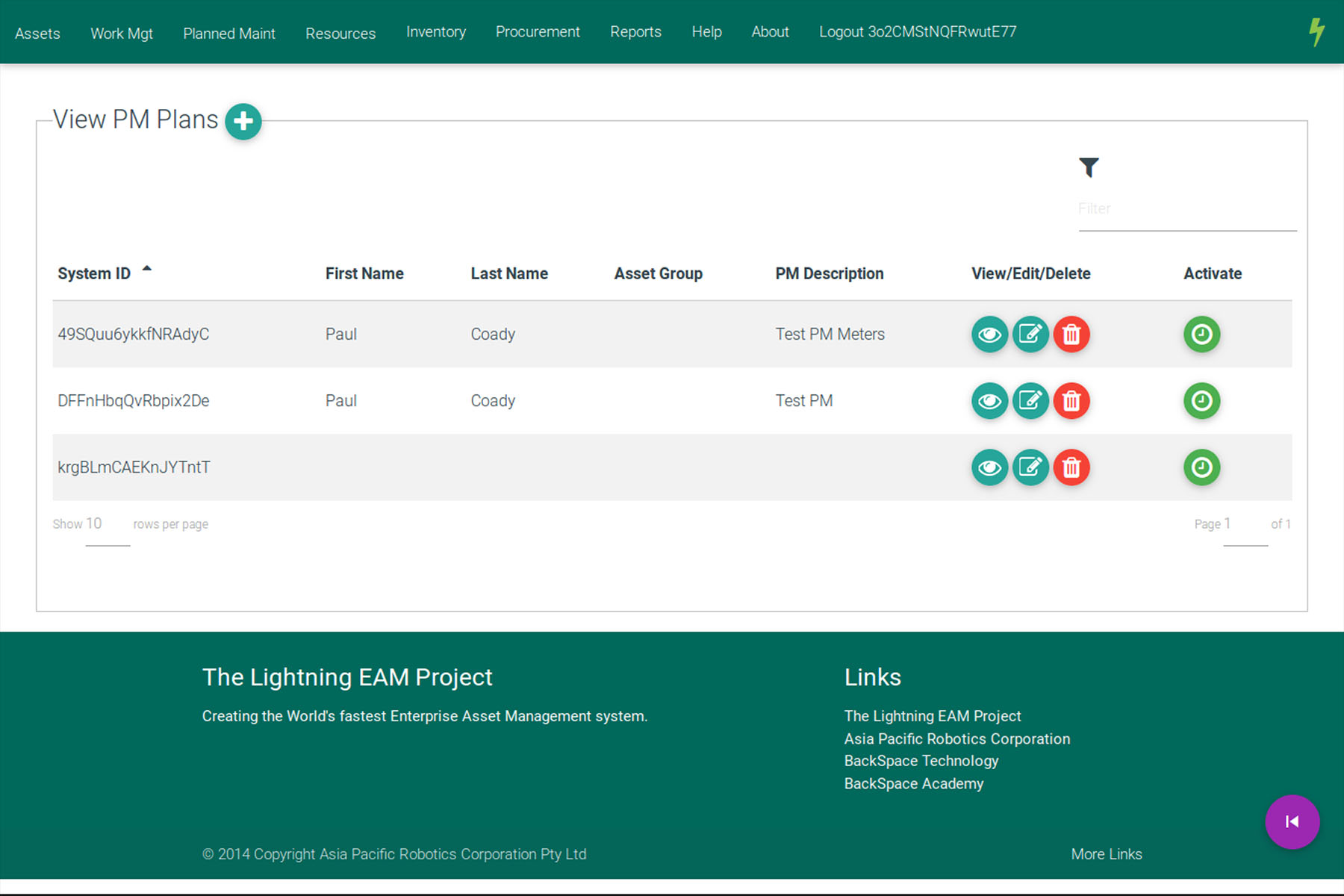The width and height of the screenshot is (1344, 896).
Task: Add a new PM plan with plus icon
Action: [x=243, y=121]
